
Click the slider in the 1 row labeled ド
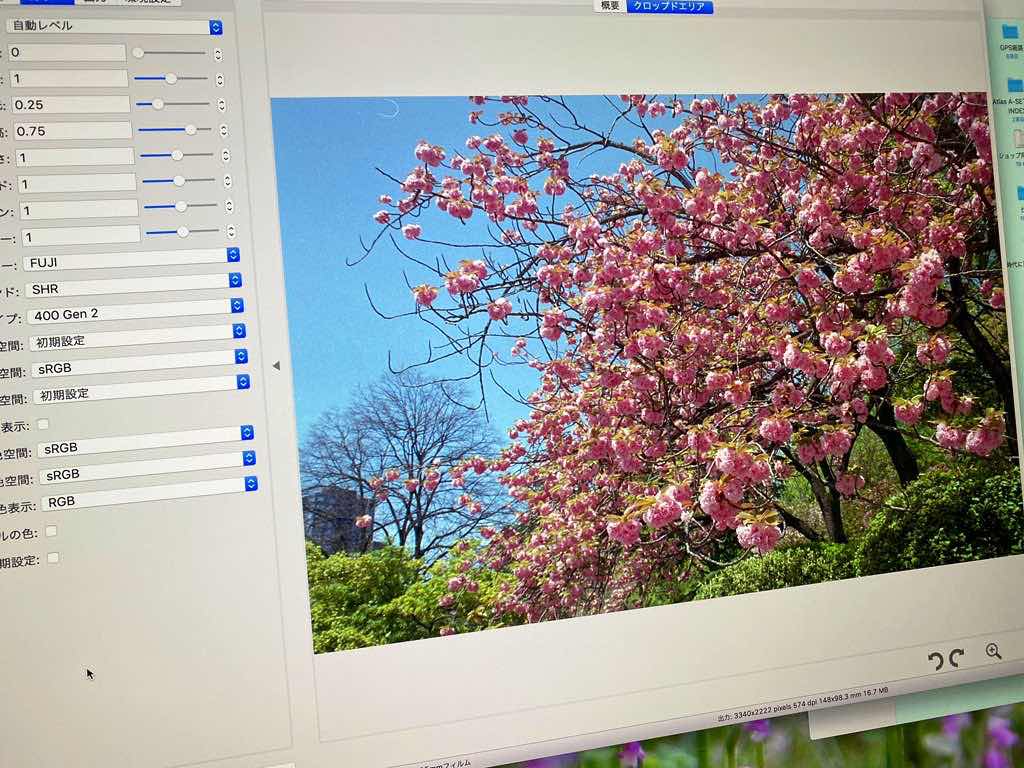(x=178, y=181)
